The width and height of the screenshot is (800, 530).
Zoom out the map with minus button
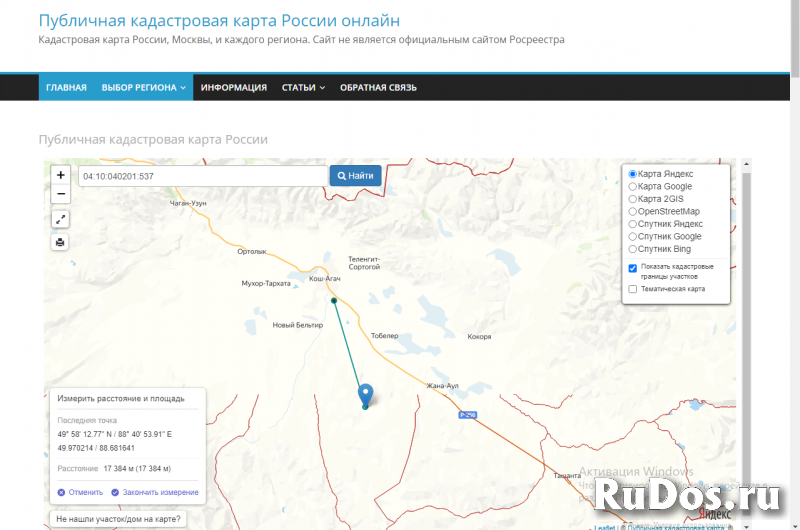point(61,194)
